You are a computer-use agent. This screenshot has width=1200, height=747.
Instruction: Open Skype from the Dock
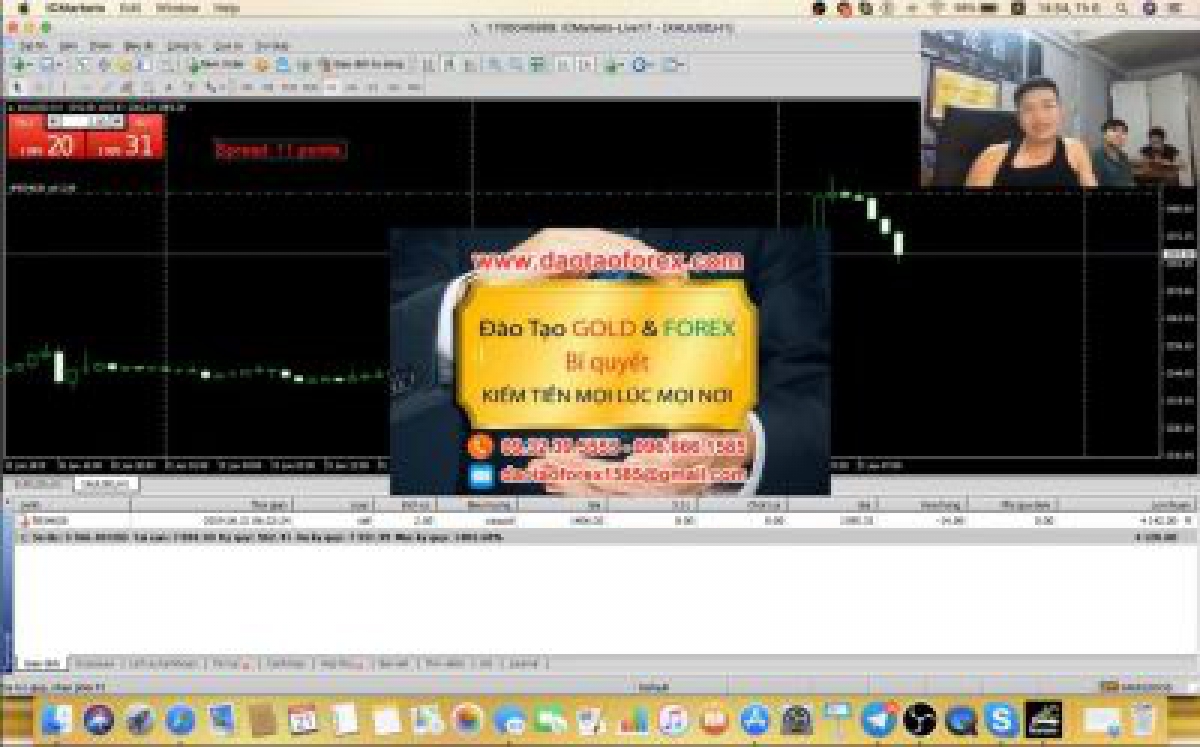coord(1001,719)
